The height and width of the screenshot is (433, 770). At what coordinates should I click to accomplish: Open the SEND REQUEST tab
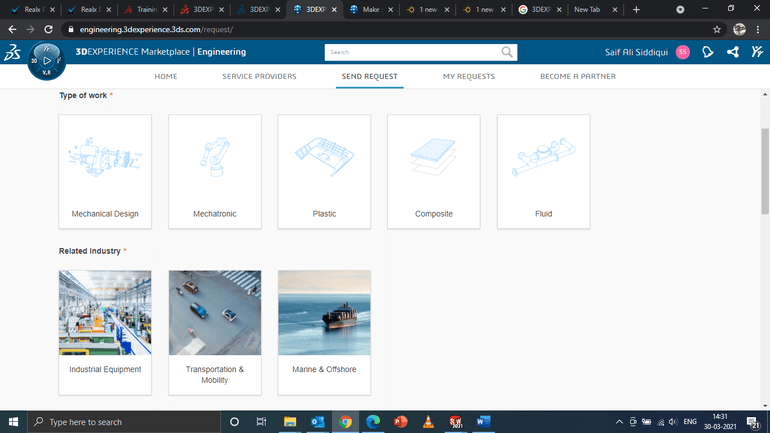tap(370, 77)
